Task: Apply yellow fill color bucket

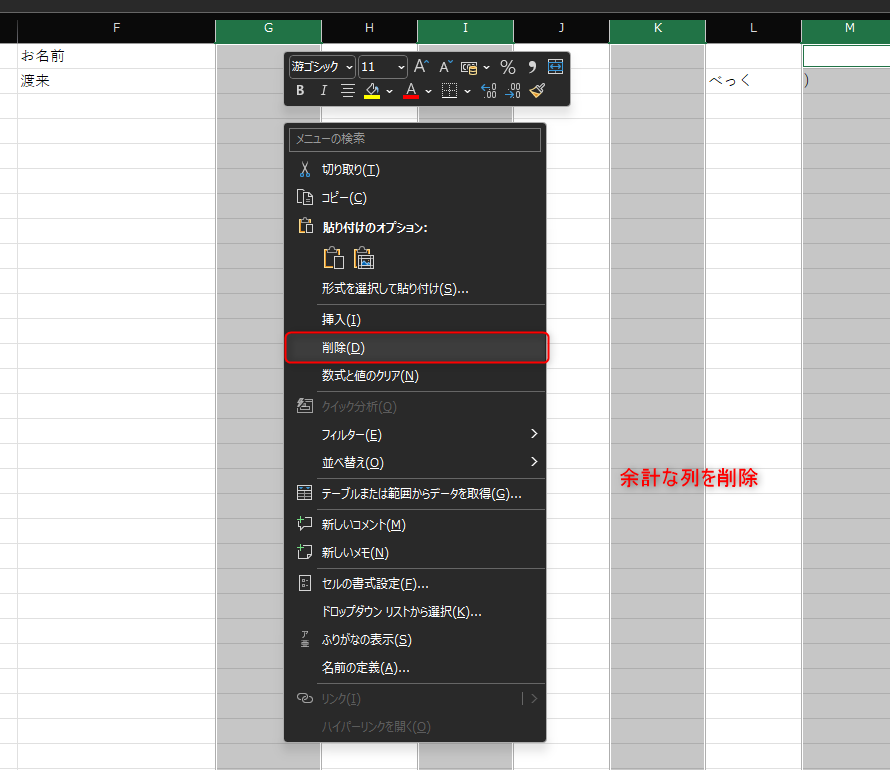Action: click(372, 91)
